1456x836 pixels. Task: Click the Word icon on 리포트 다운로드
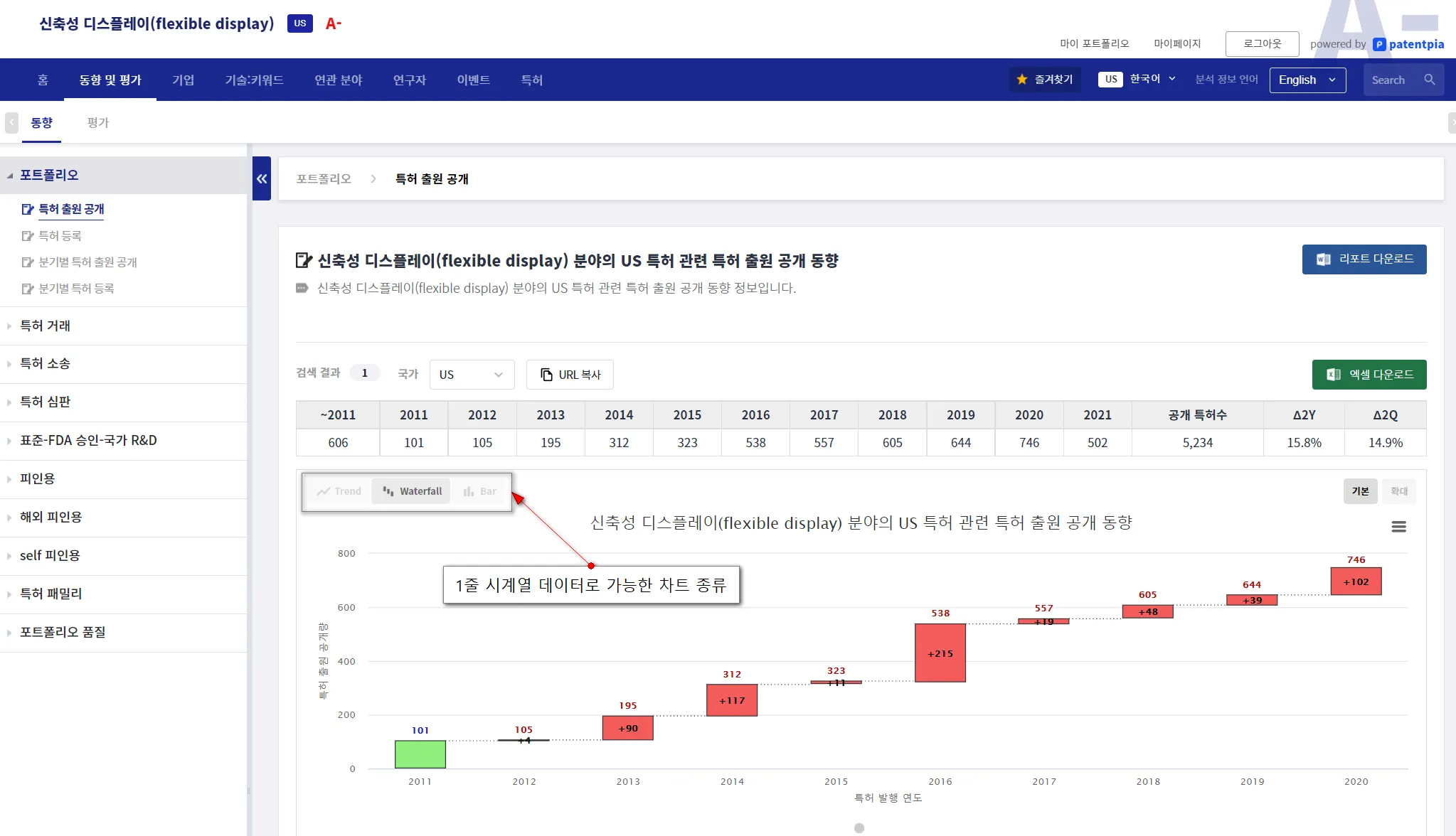point(1323,259)
